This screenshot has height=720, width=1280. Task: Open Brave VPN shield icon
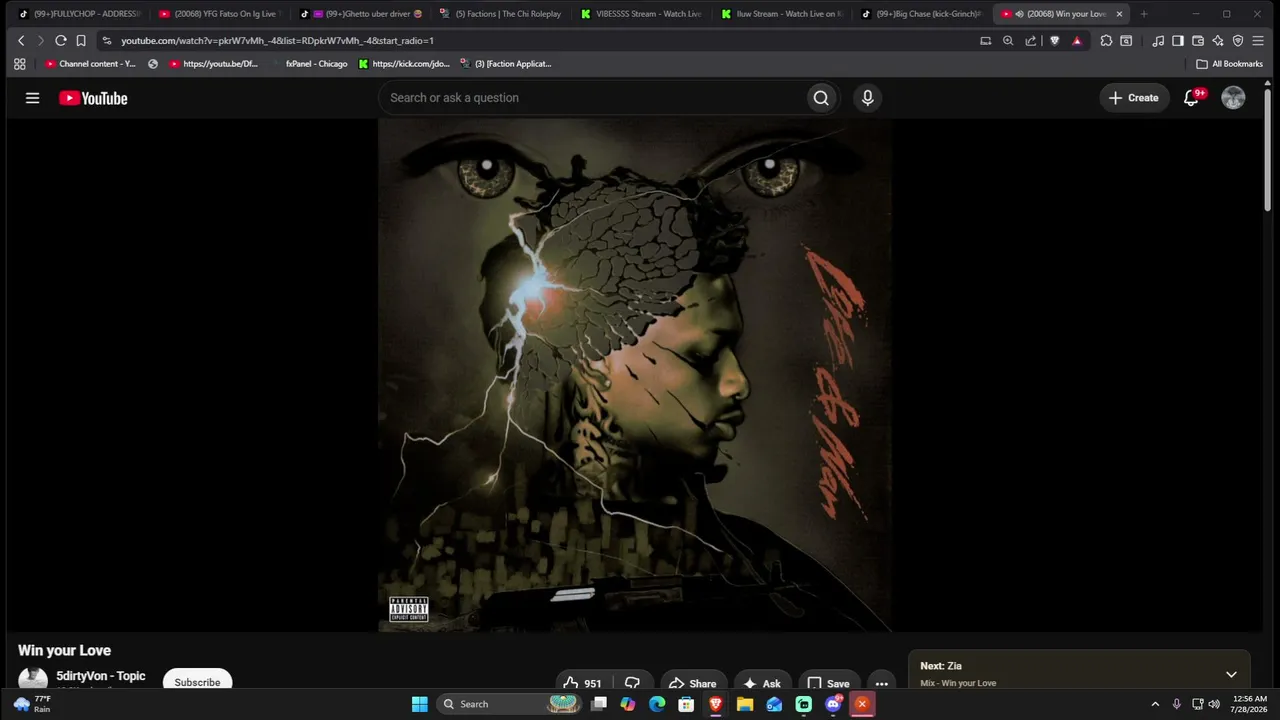coord(1238,41)
